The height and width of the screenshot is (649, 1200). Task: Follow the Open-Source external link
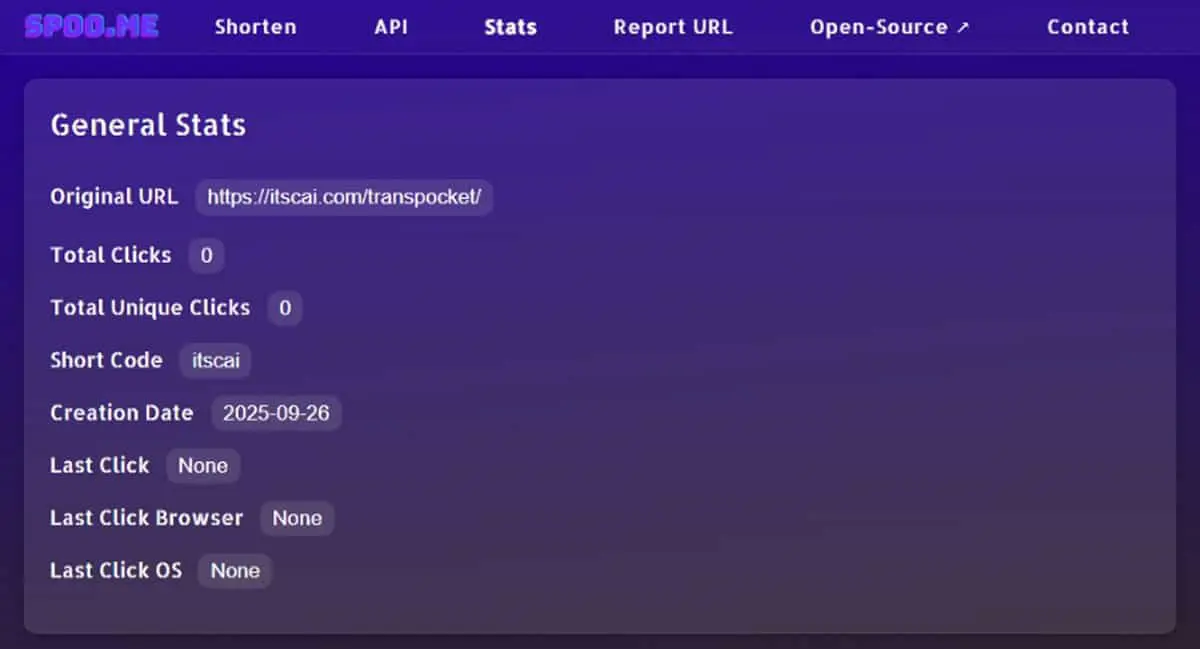890,27
